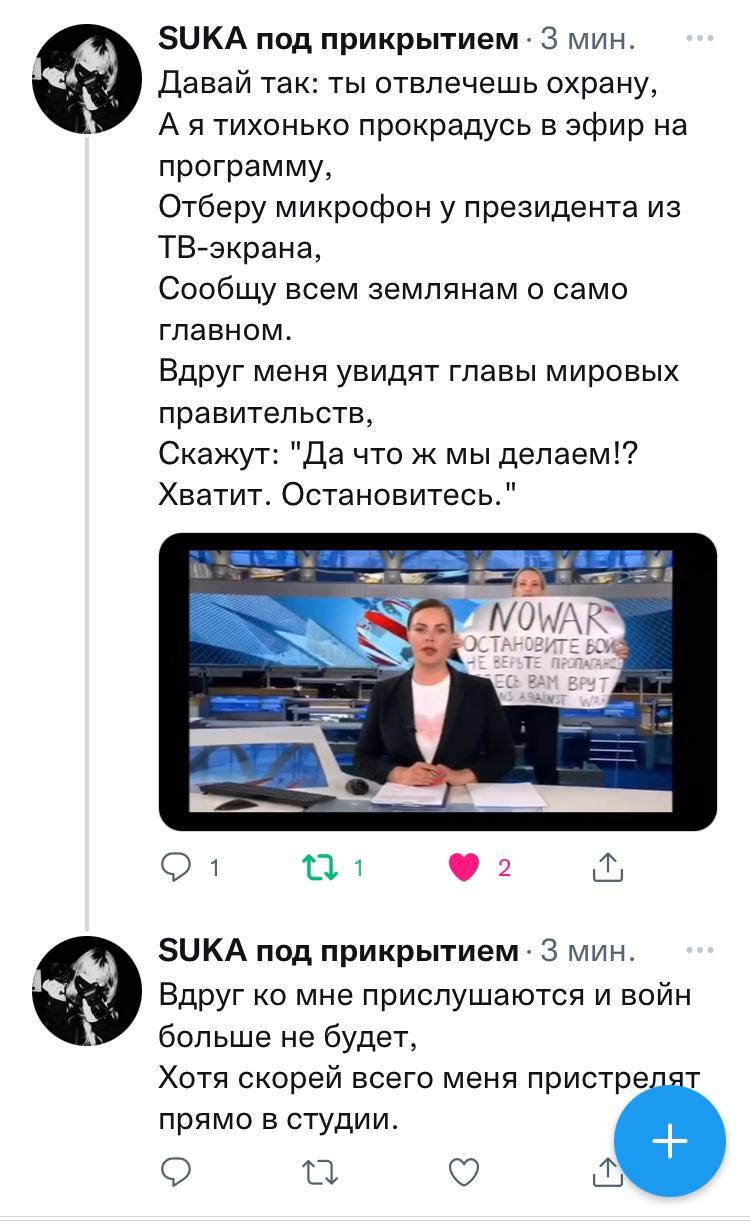
Task: Open the first tweet's author name
Action: [x=340, y=40]
